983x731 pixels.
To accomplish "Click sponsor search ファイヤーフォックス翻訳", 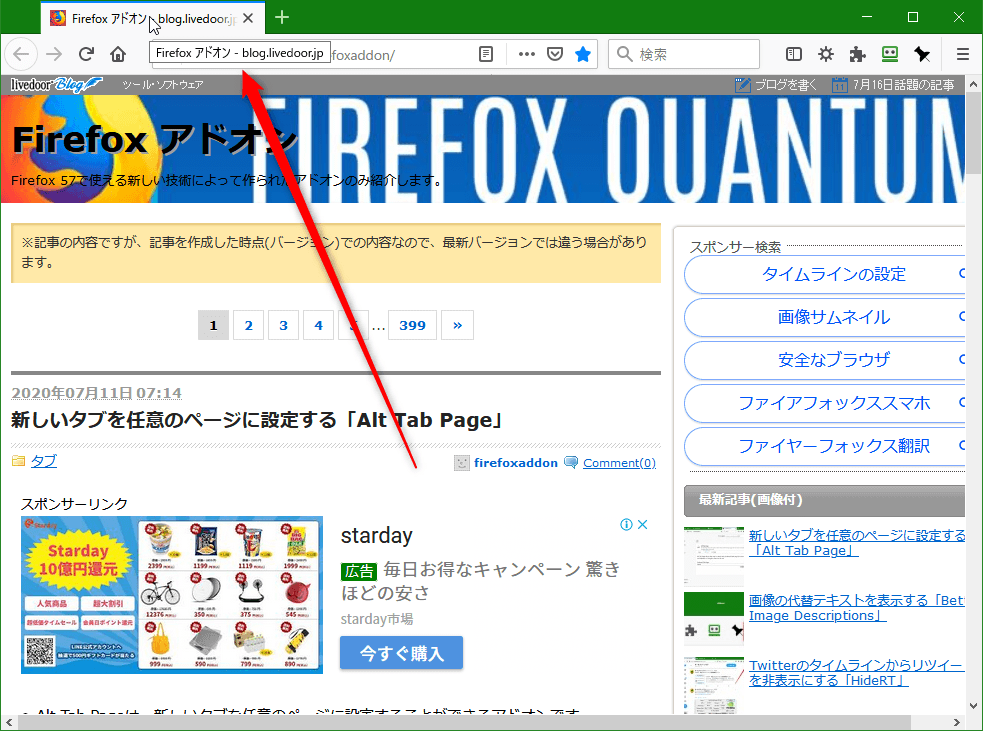I will pos(833,446).
